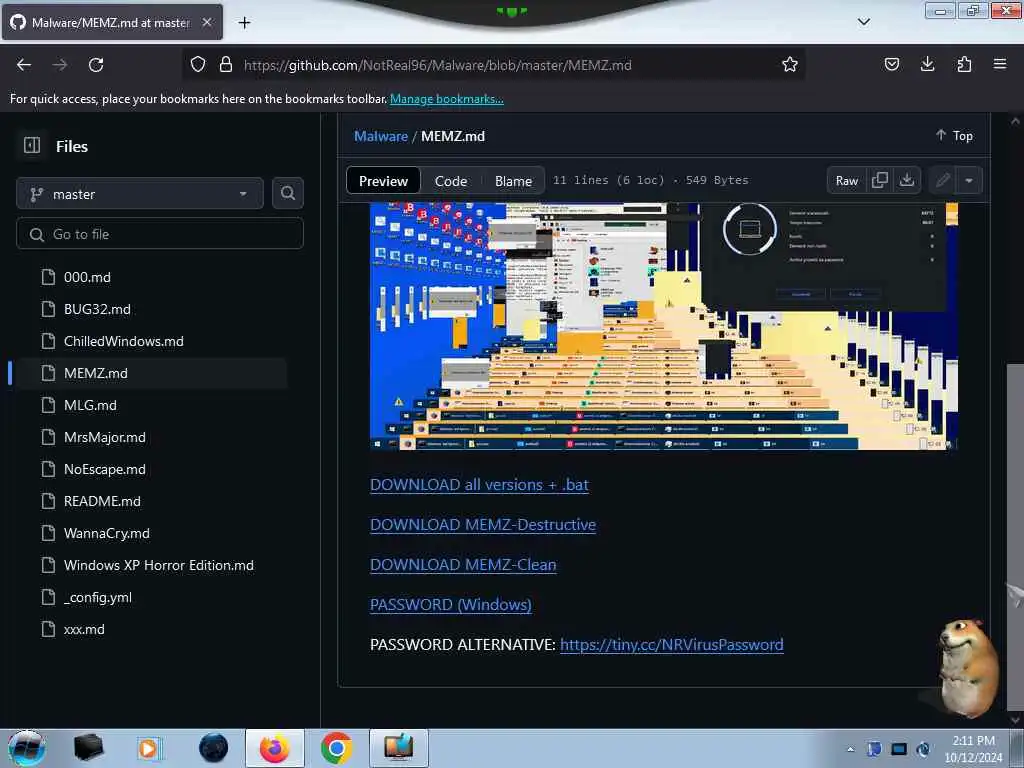This screenshot has height=768, width=1024.
Task: Switch to the Blame tab
Action: coord(513,181)
